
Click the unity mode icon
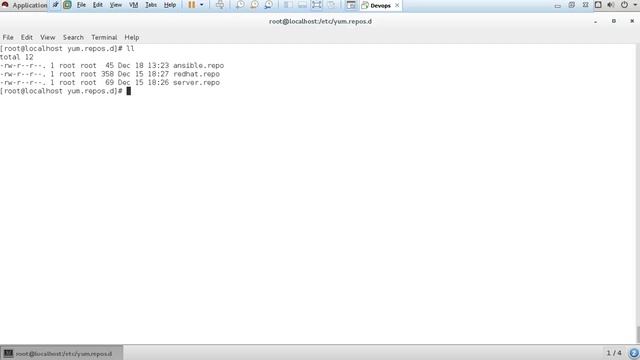(331, 5)
